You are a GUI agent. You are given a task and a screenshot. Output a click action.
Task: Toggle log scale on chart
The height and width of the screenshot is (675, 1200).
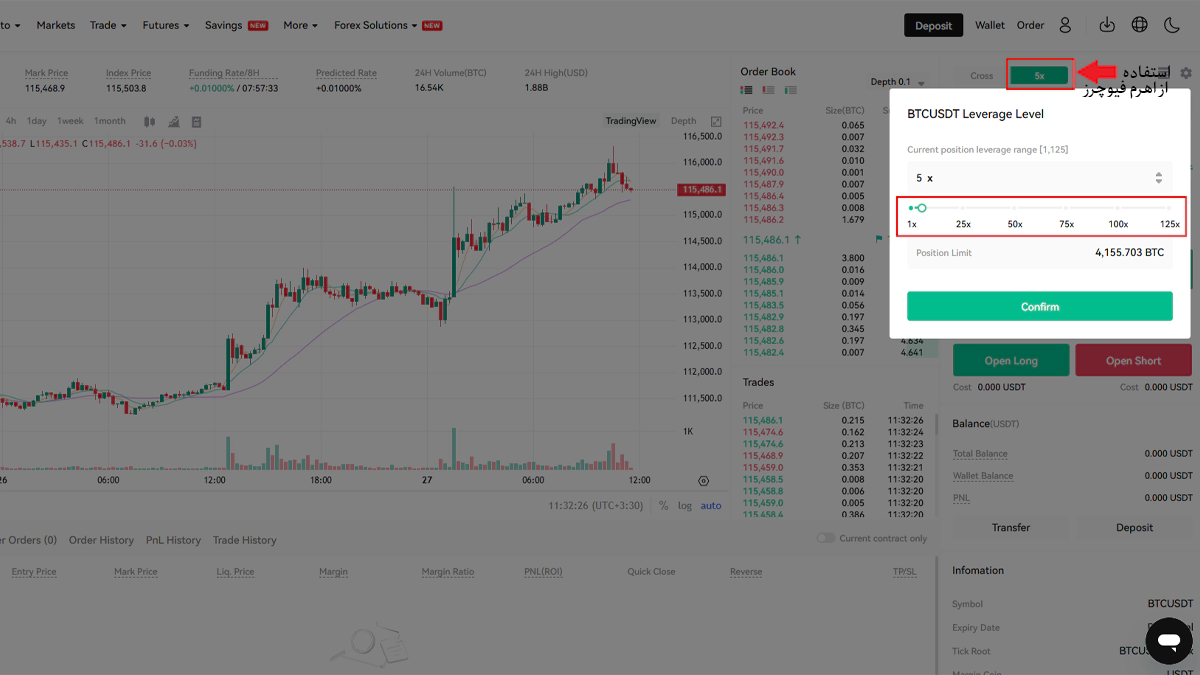click(685, 506)
